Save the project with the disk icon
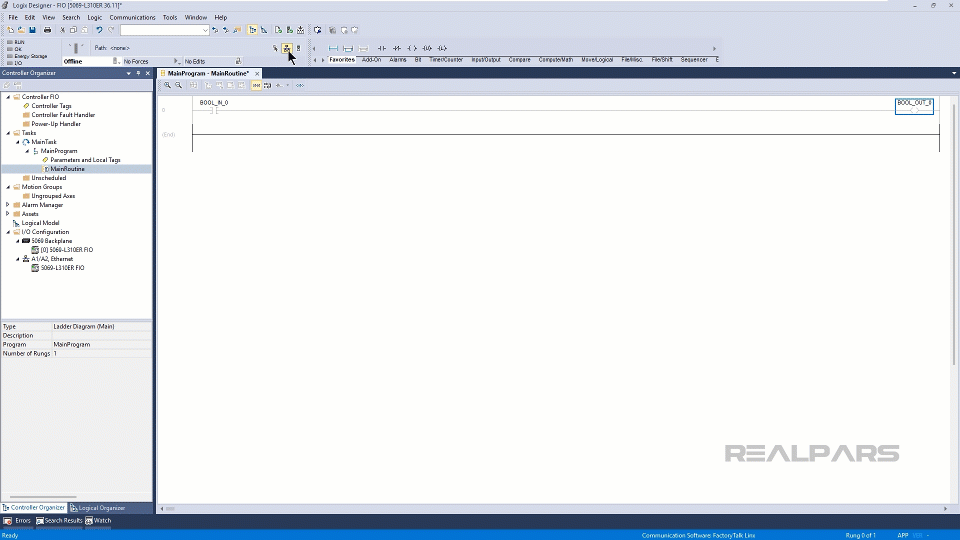Image resolution: width=960 pixels, height=540 pixels. (32, 30)
